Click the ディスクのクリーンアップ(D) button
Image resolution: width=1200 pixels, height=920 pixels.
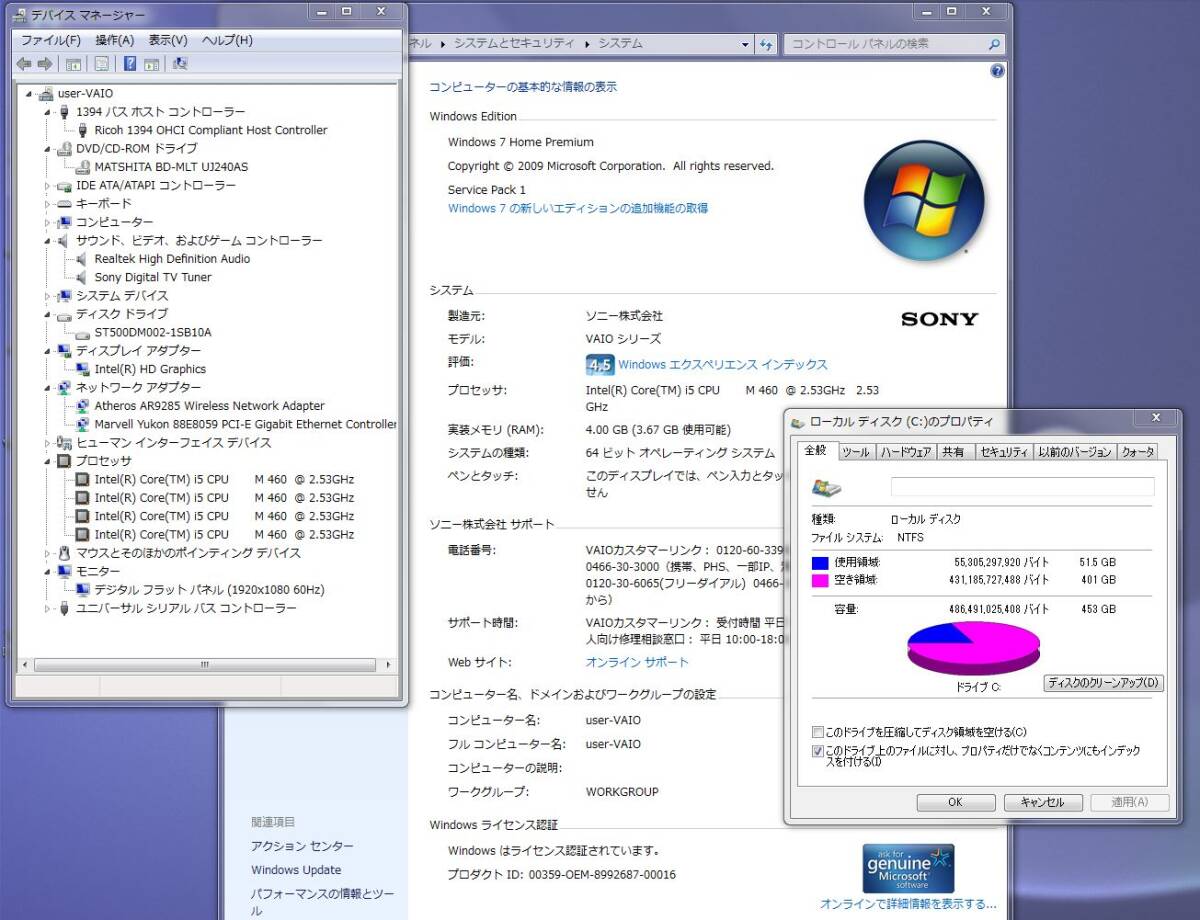point(1104,683)
